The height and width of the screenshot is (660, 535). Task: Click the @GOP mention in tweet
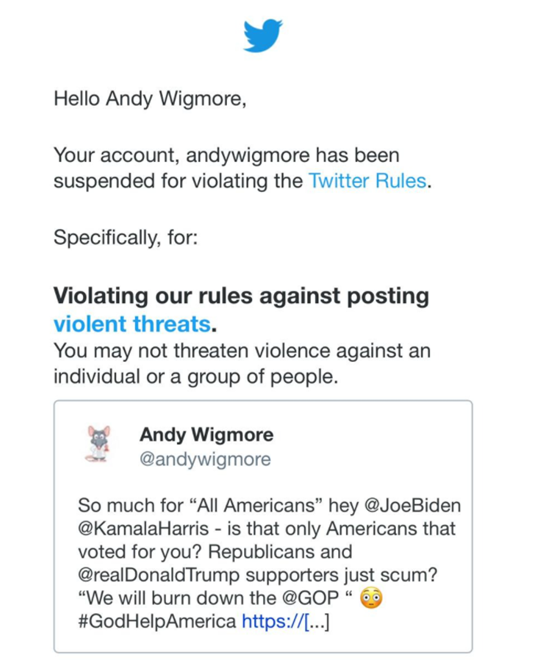pyautogui.click(x=310, y=598)
